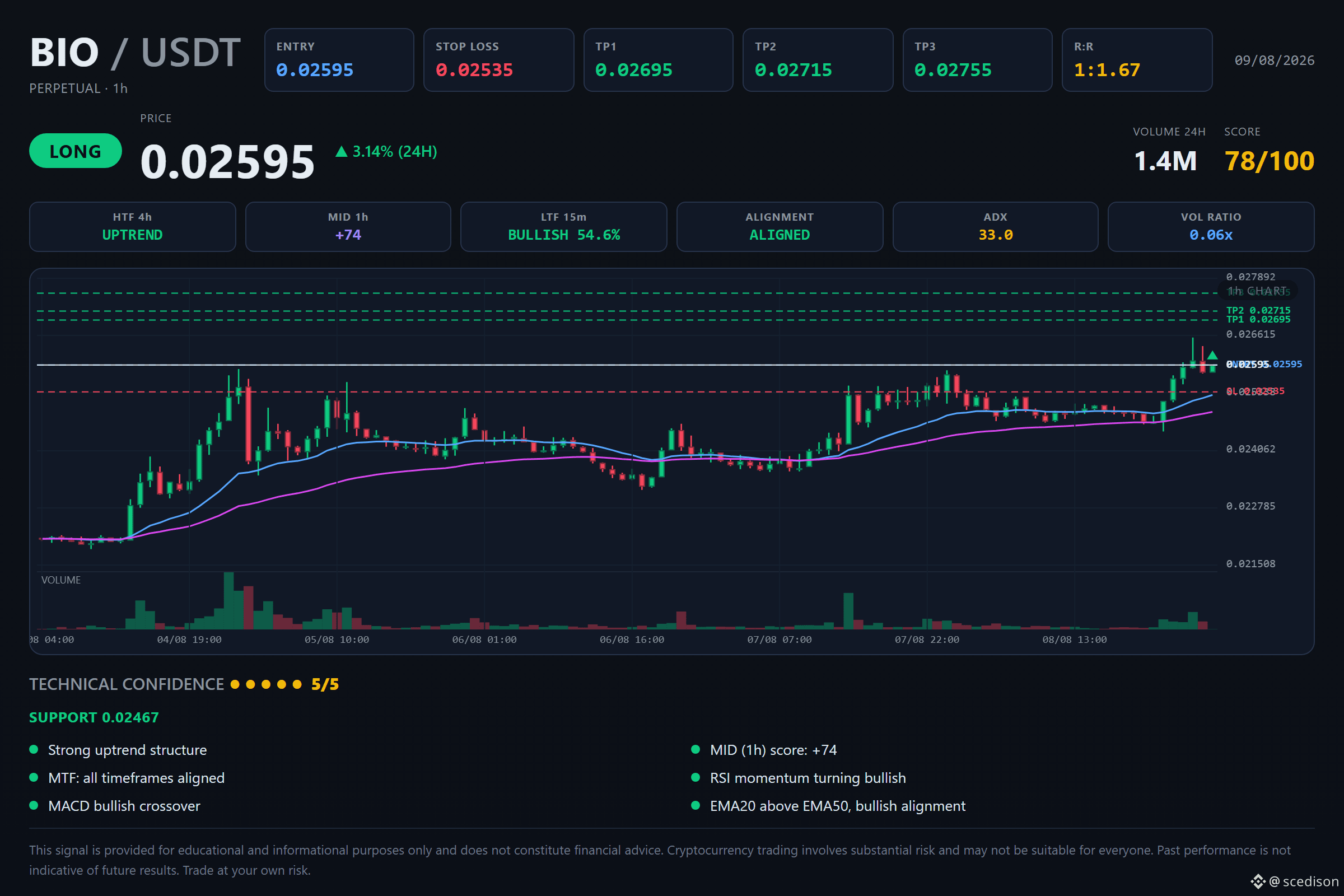
Task: Click the 5/5 confidence rating
Action: tap(325, 684)
